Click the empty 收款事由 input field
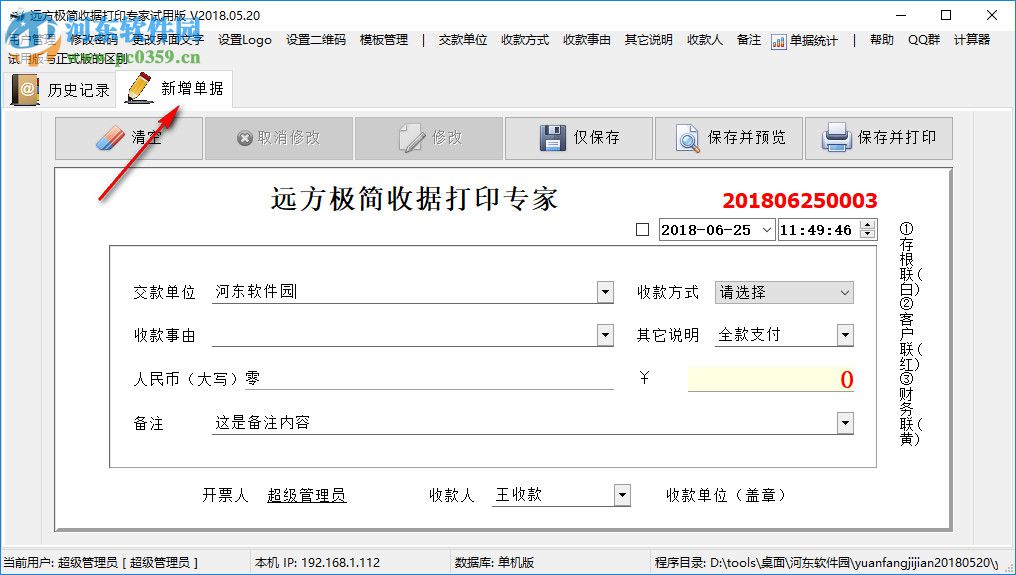Viewport: 1016px width, 575px height. click(404, 335)
